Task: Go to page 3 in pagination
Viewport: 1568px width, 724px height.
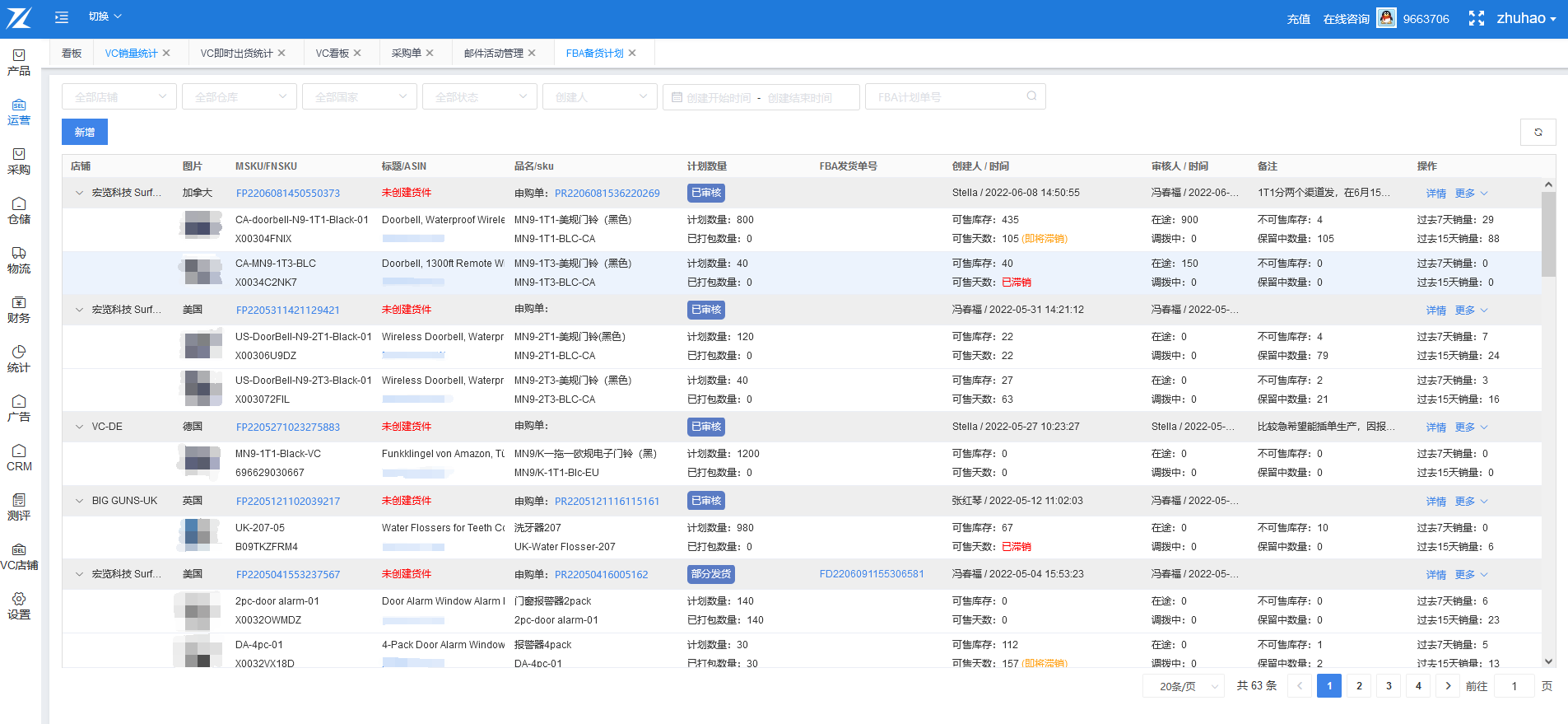Action: pyautogui.click(x=1389, y=686)
